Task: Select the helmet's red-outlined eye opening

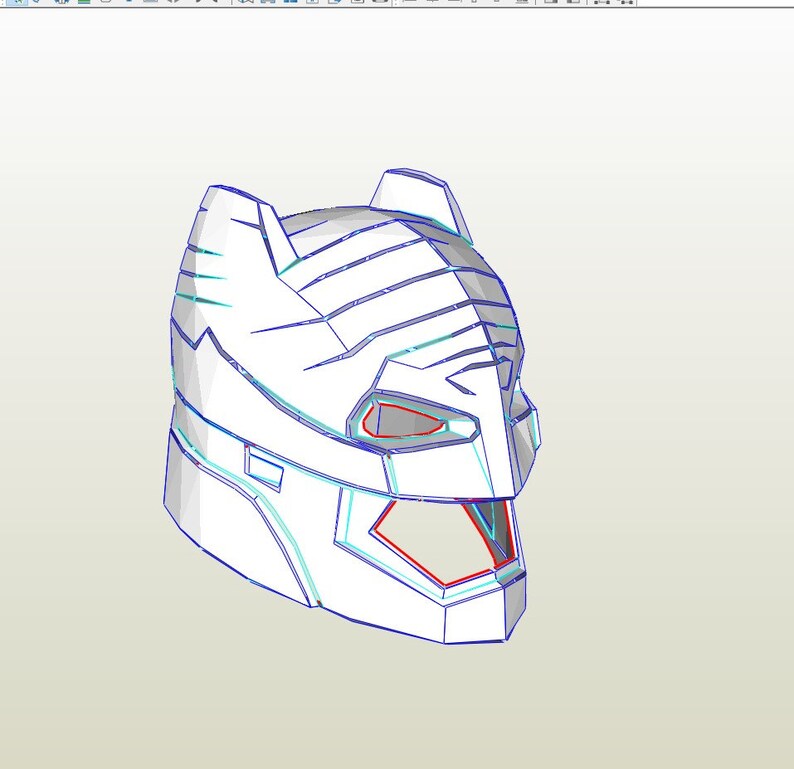Action: [x=404, y=421]
